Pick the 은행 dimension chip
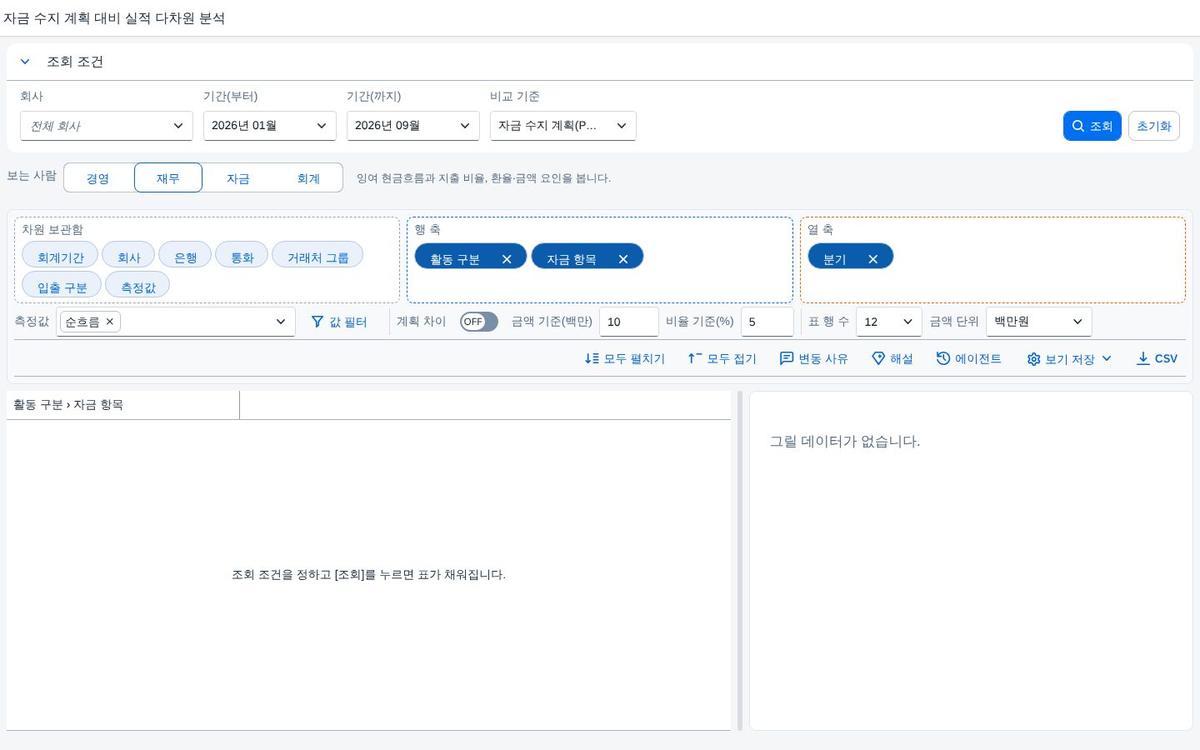 [x=185, y=257]
